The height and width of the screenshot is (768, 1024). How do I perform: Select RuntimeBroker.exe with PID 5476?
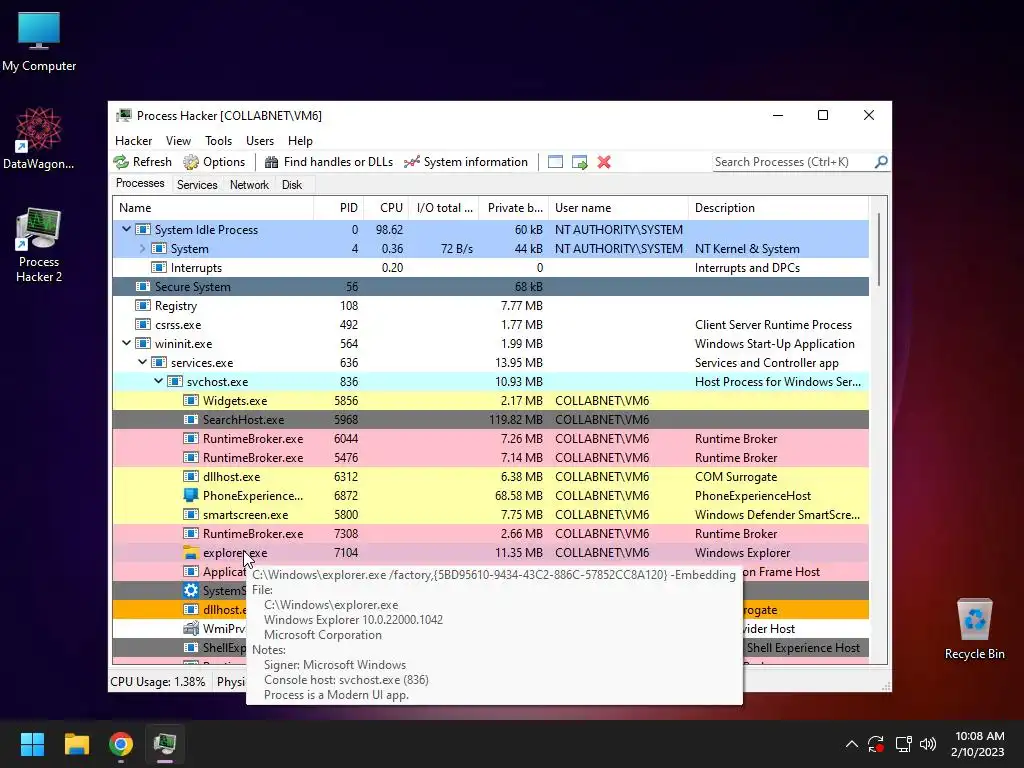coord(490,457)
